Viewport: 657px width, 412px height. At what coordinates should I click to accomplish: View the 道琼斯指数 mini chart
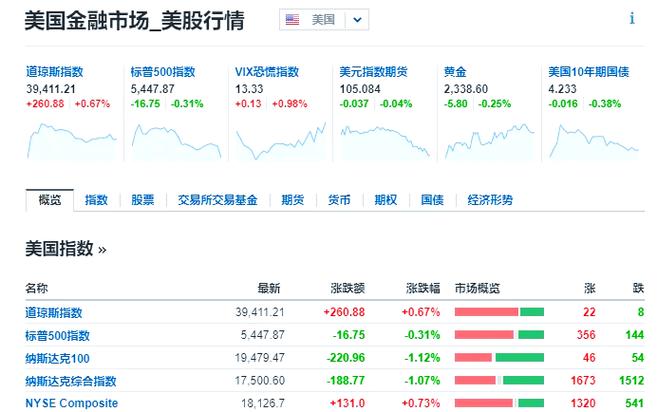[x=72, y=141]
